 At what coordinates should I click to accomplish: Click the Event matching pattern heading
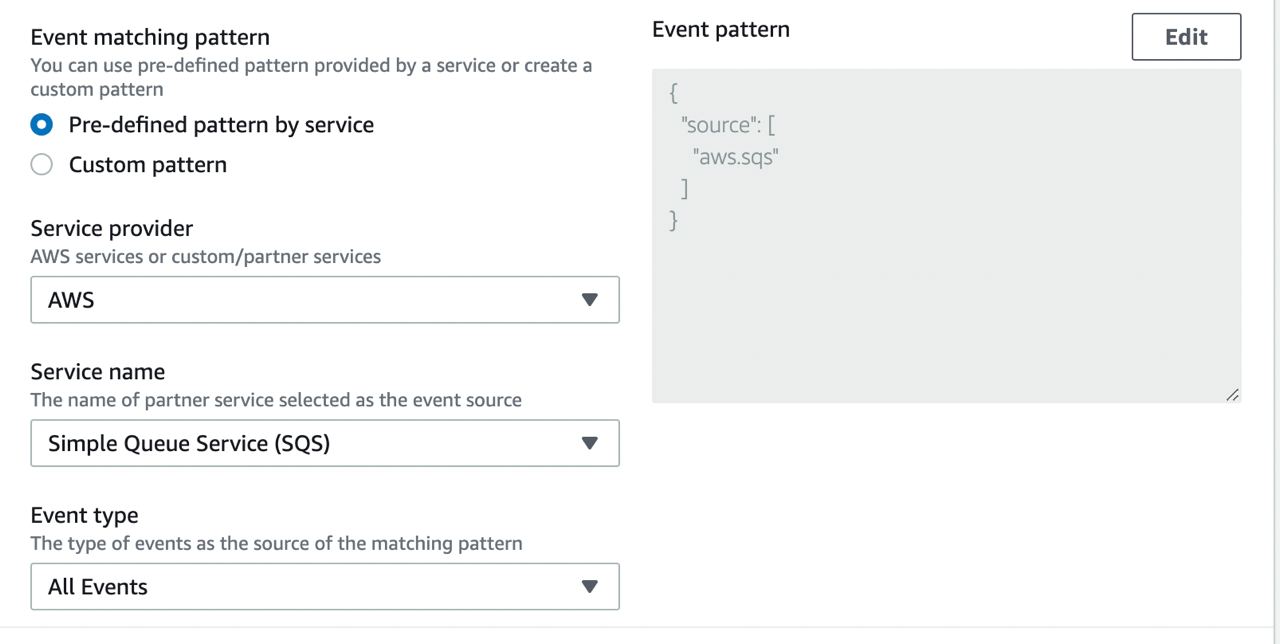point(150,37)
